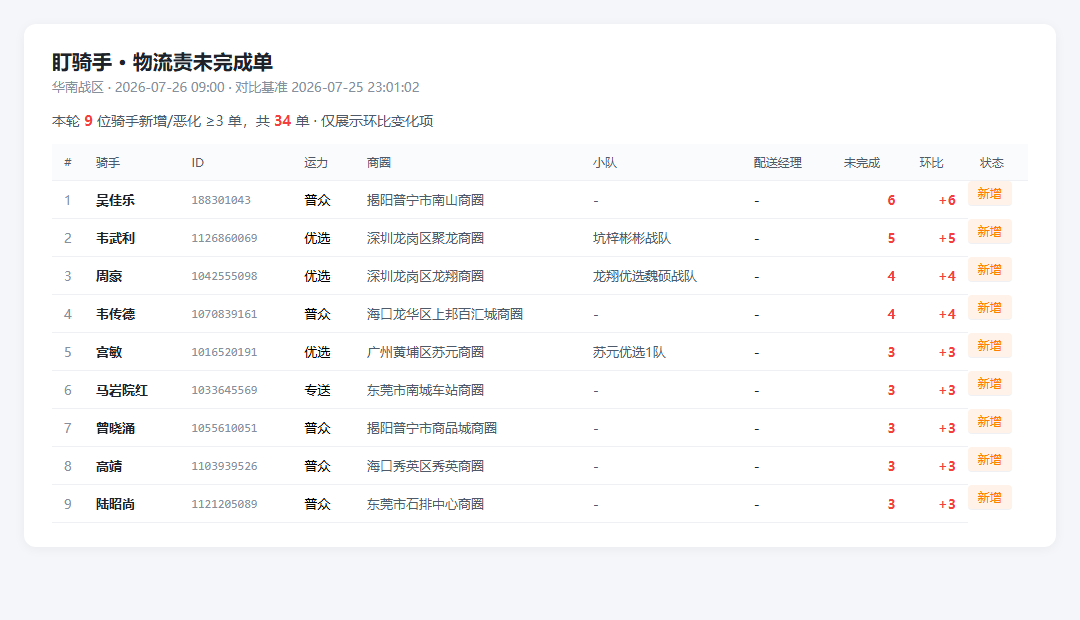Click rider ID 1055610051

(x=225, y=428)
